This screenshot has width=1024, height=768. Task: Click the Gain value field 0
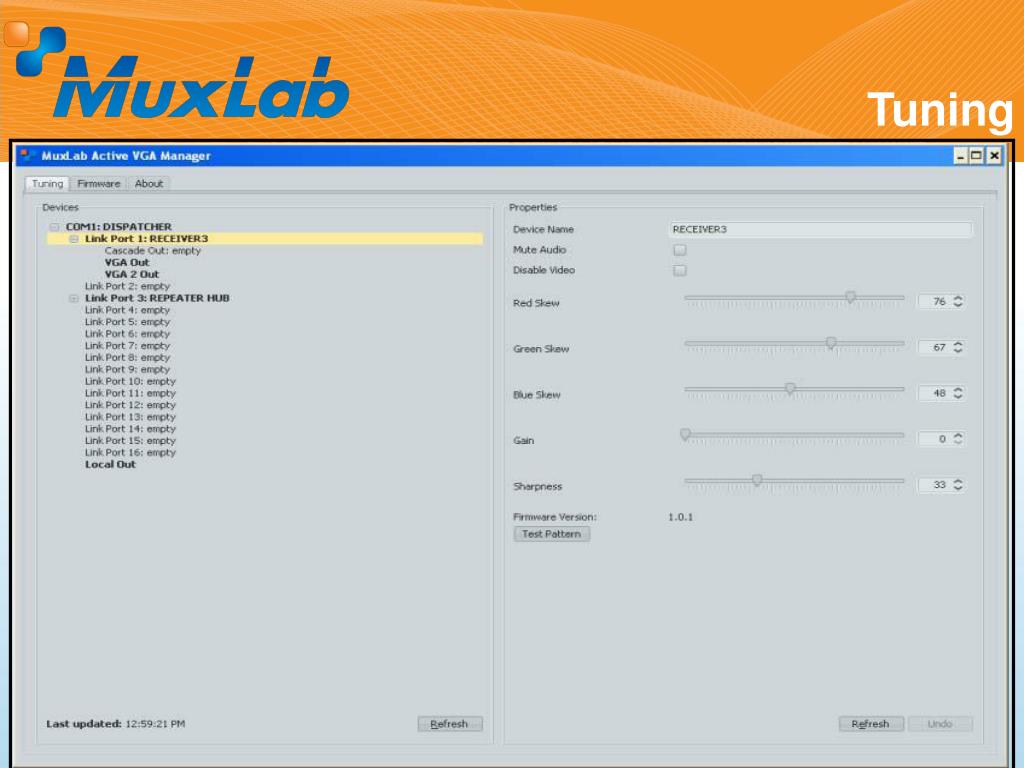[935, 439]
